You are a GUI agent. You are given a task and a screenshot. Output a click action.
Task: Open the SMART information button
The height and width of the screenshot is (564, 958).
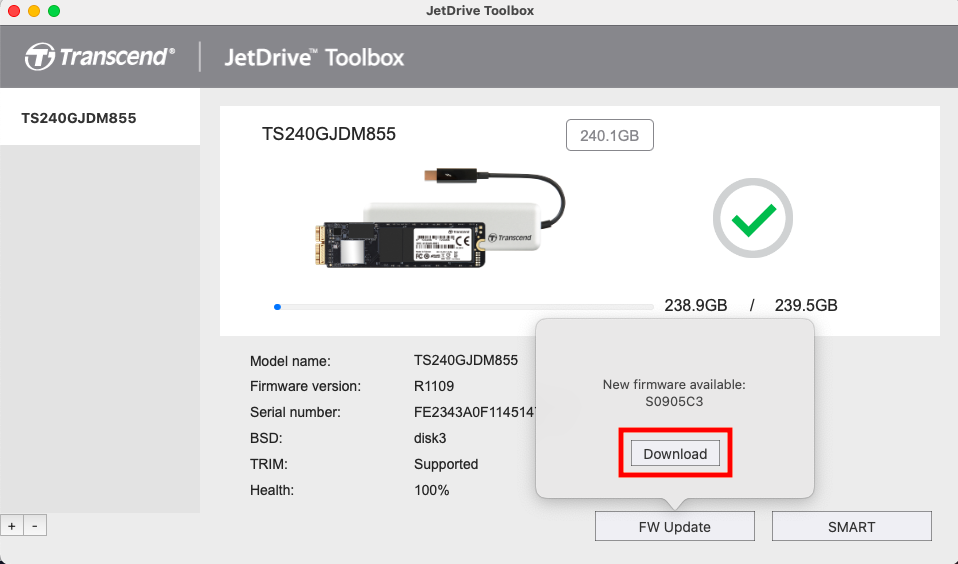click(x=852, y=526)
